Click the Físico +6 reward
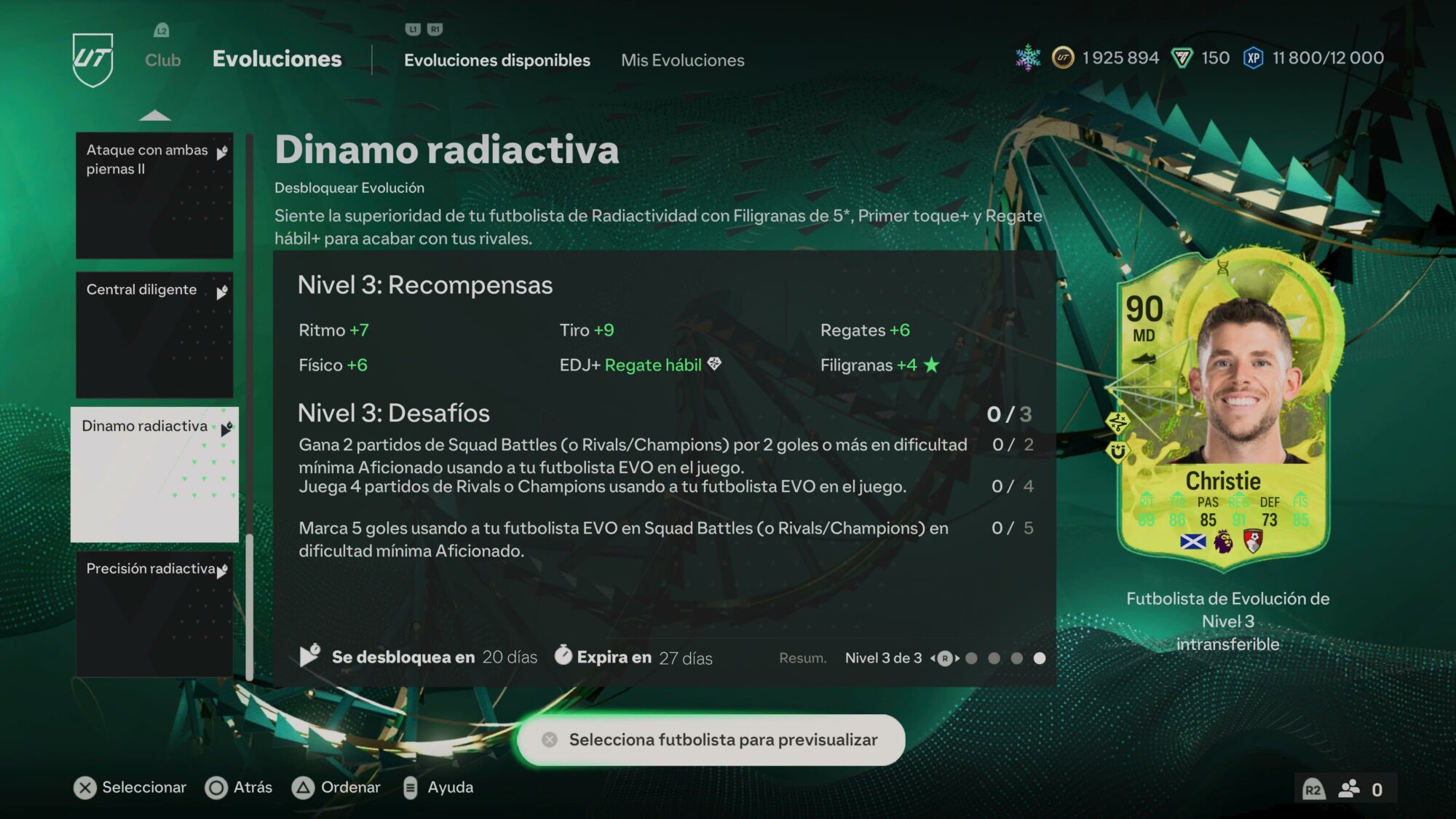 [x=333, y=365]
